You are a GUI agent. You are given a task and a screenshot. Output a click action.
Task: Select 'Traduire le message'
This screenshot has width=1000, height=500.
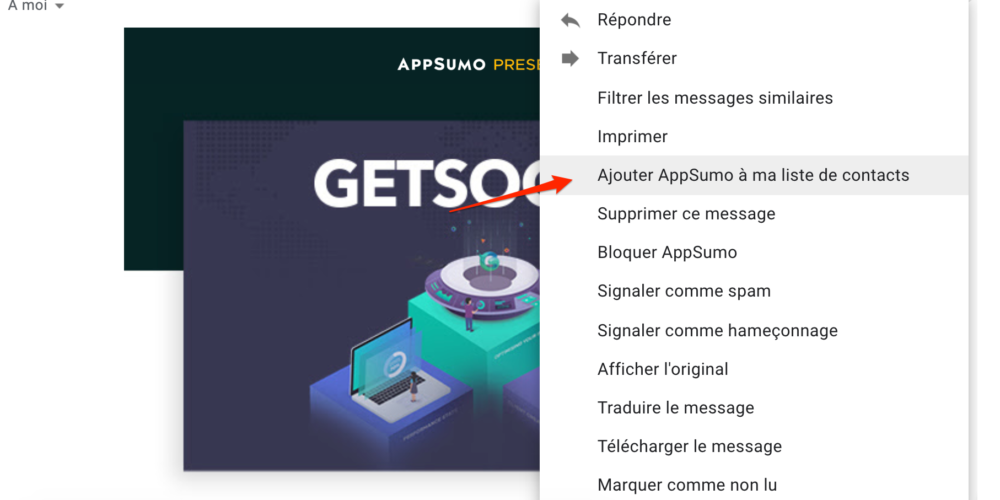pyautogui.click(x=754, y=408)
